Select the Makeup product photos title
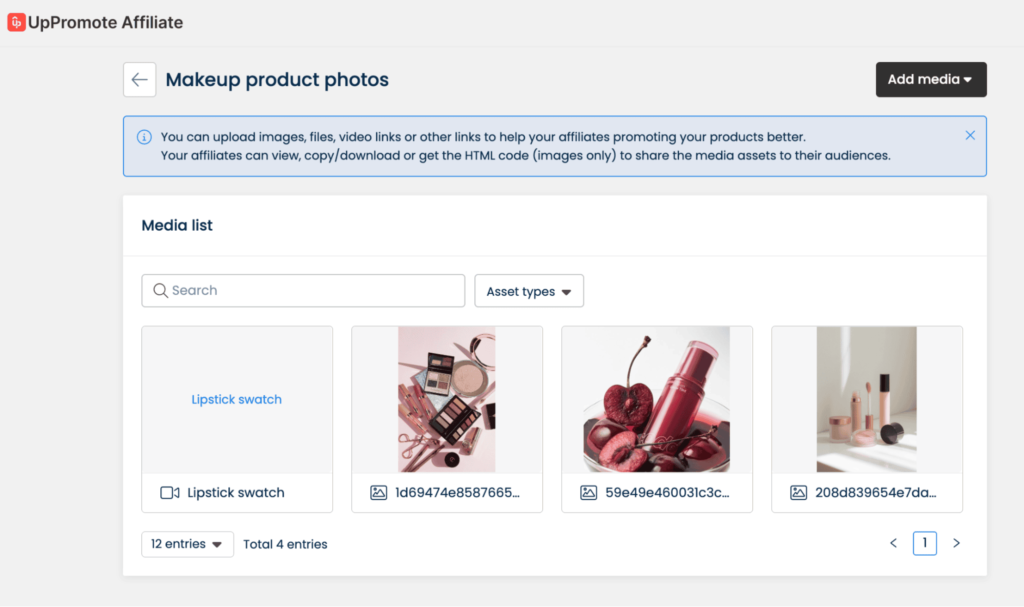 pos(277,79)
